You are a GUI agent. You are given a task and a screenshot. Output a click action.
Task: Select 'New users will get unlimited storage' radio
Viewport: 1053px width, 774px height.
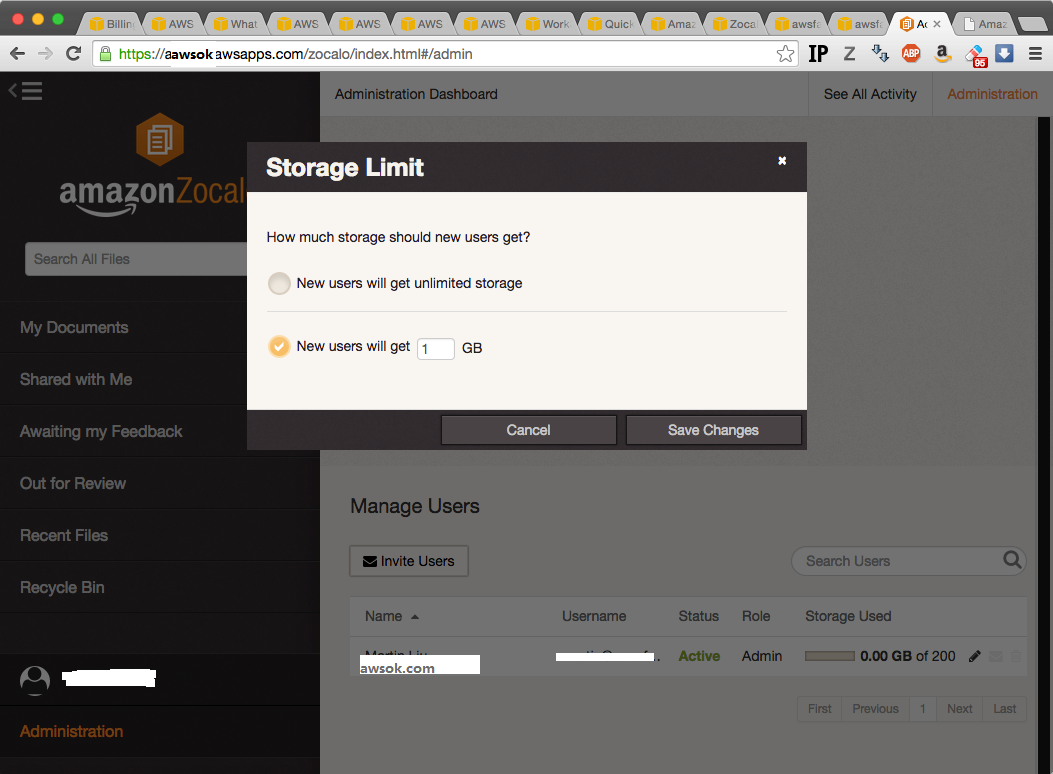[279, 283]
